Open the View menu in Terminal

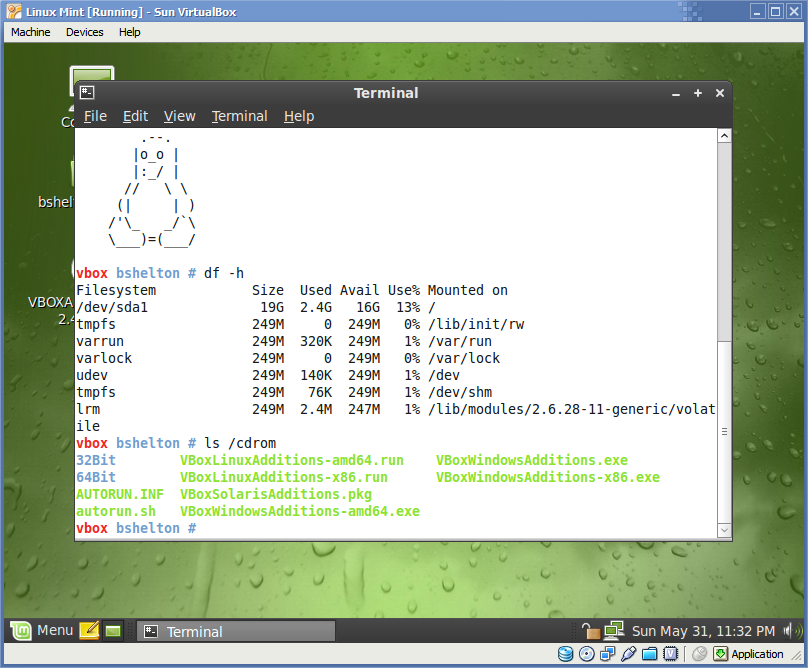(x=180, y=116)
